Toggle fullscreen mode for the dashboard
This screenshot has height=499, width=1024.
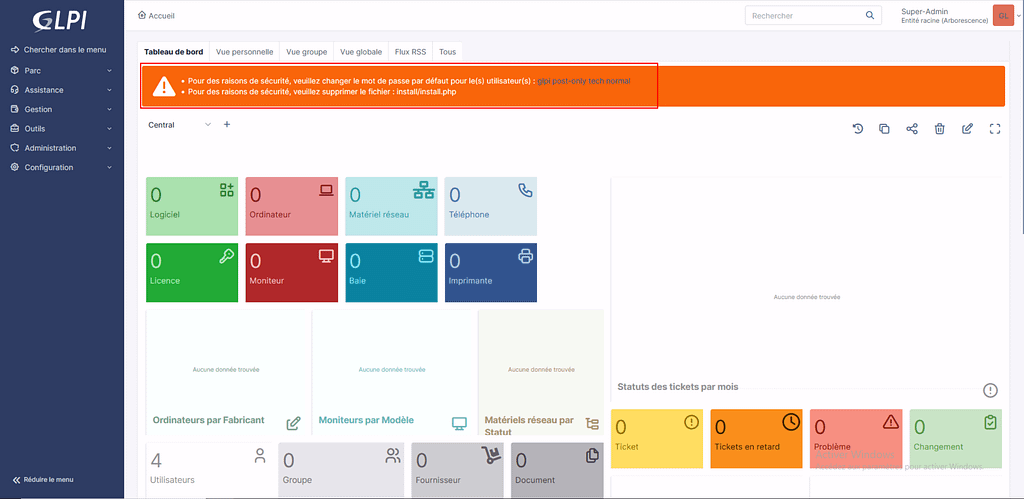tap(994, 129)
